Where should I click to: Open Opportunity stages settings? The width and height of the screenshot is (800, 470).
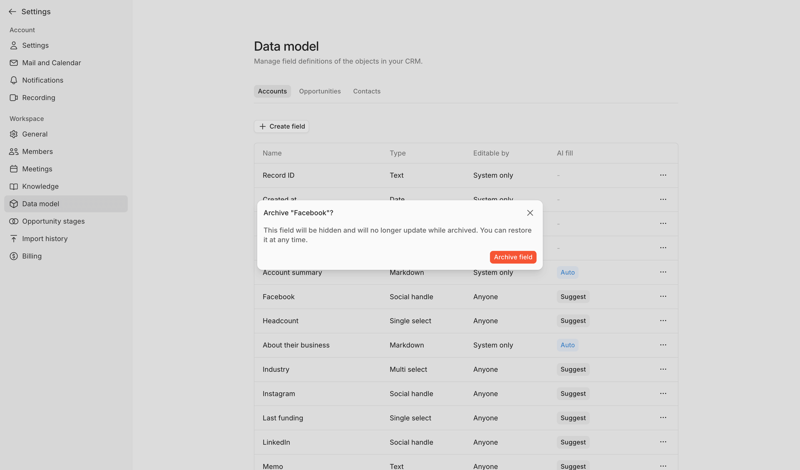53,221
